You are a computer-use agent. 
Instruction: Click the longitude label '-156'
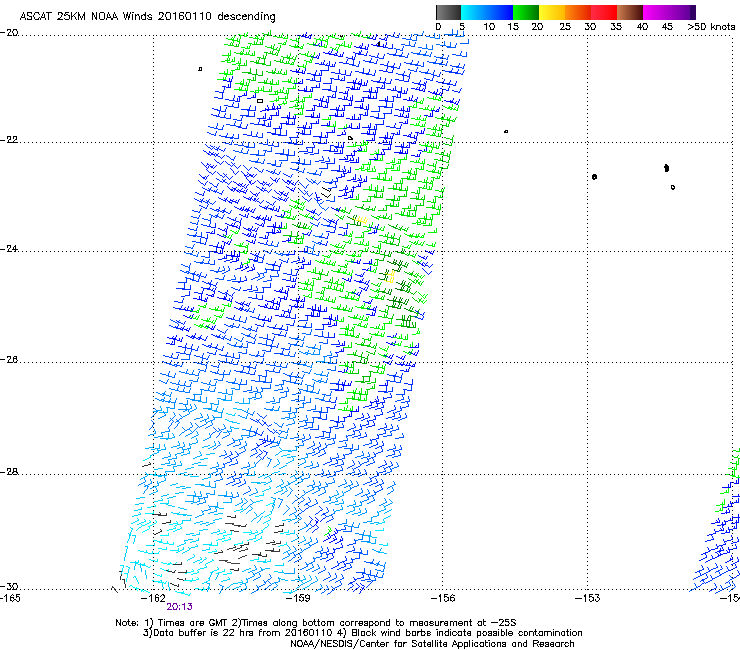coord(443,598)
